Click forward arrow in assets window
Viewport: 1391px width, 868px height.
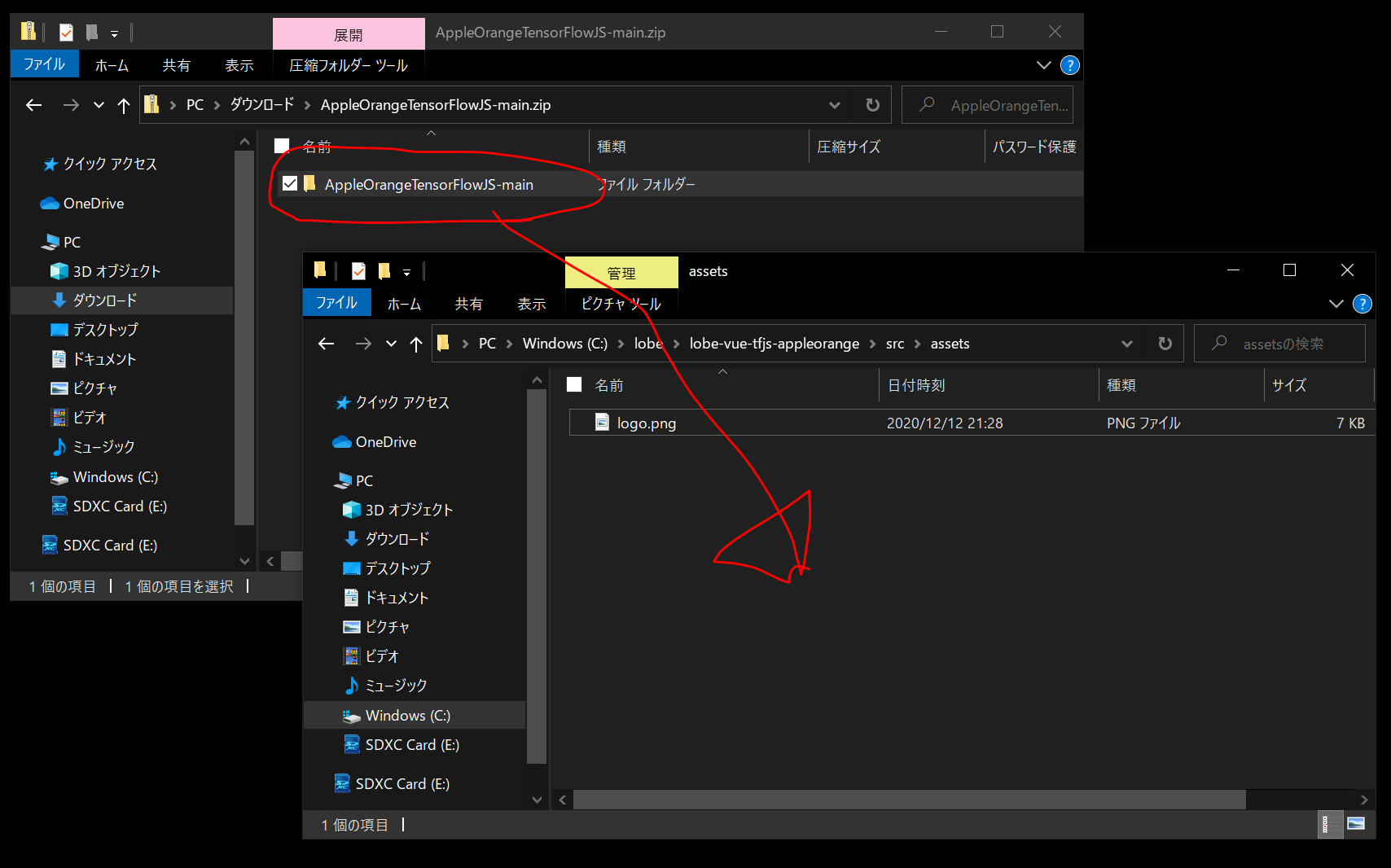click(363, 344)
